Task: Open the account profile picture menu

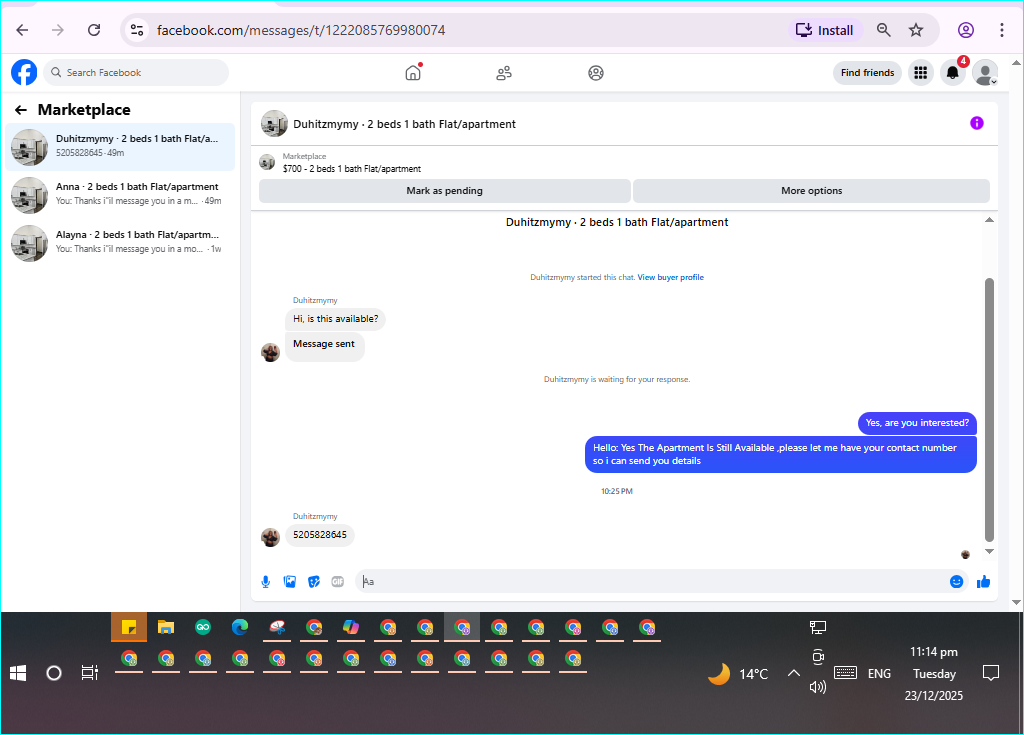Action: coord(985,73)
